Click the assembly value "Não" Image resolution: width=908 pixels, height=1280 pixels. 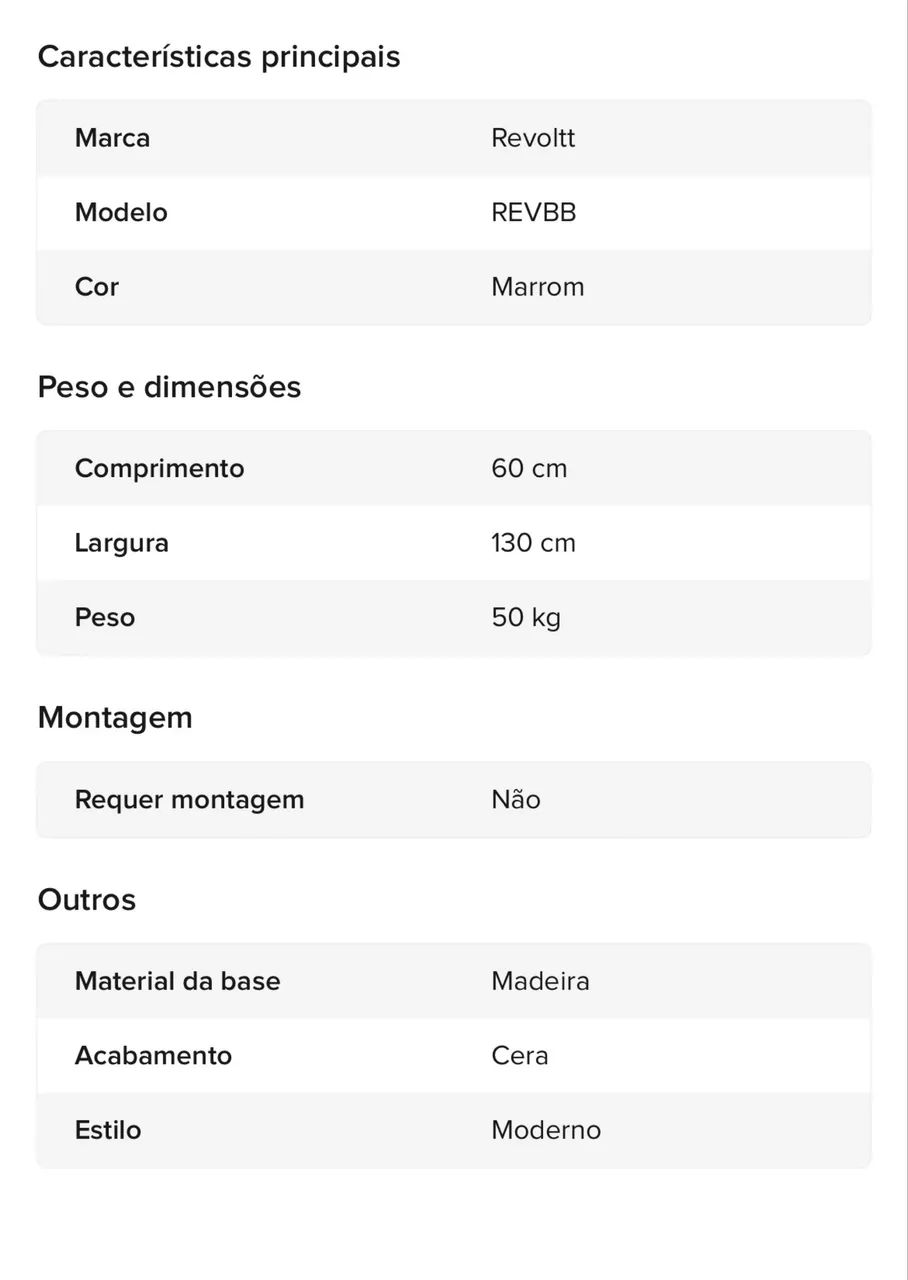516,799
